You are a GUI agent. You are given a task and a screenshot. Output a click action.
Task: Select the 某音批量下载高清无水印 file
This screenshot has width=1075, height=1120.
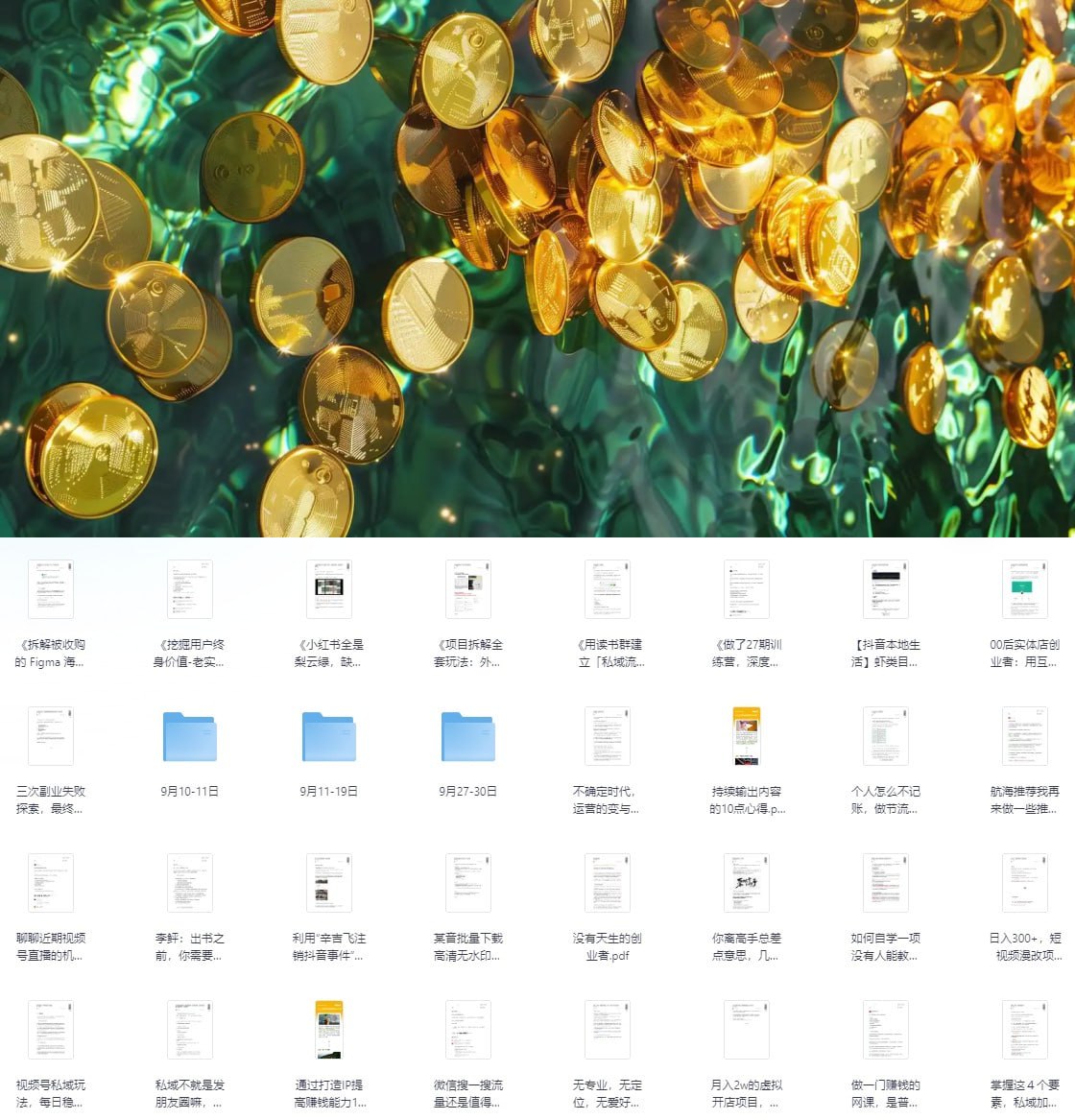tap(468, 883)
